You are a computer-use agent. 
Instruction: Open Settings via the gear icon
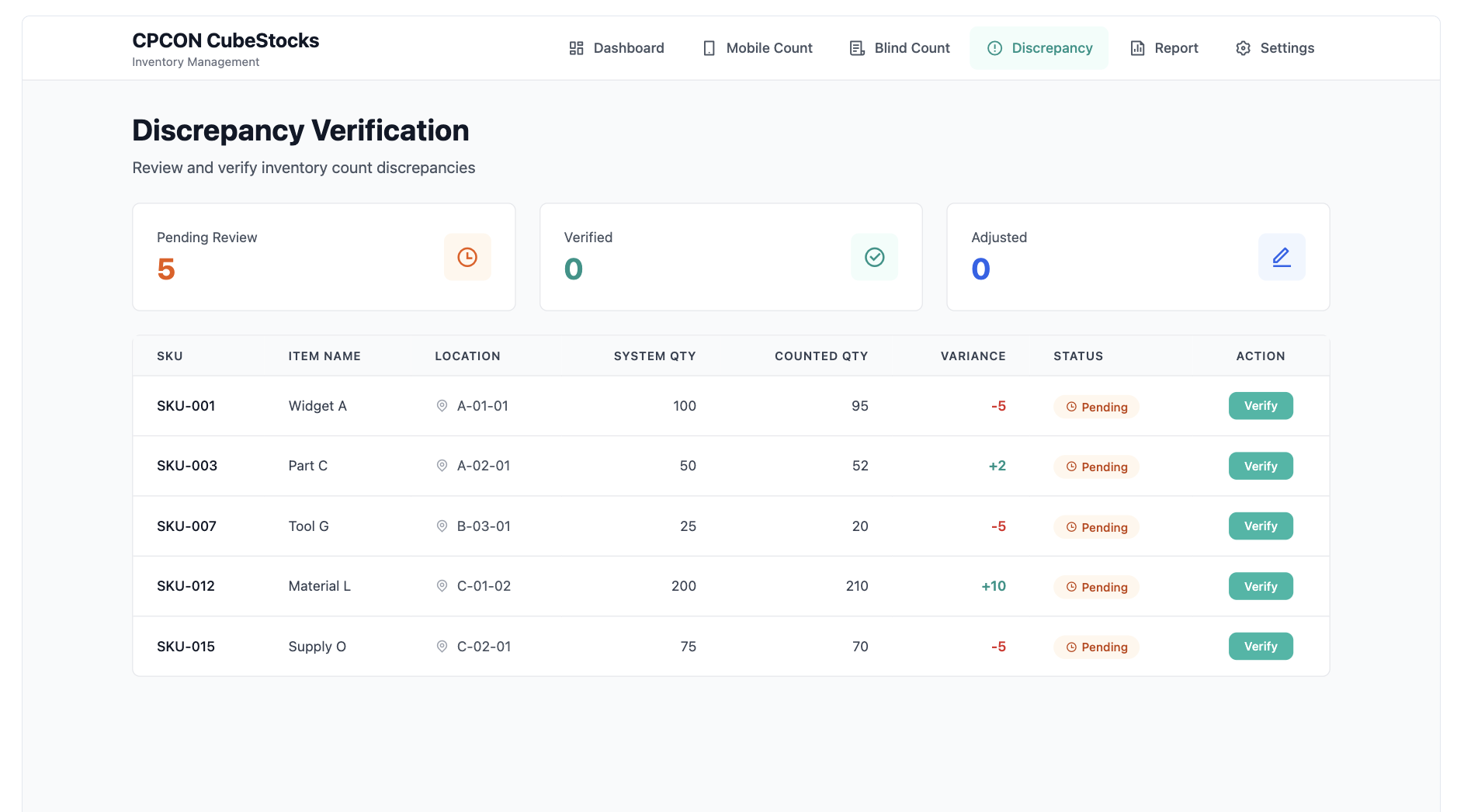click(1243, 47)
